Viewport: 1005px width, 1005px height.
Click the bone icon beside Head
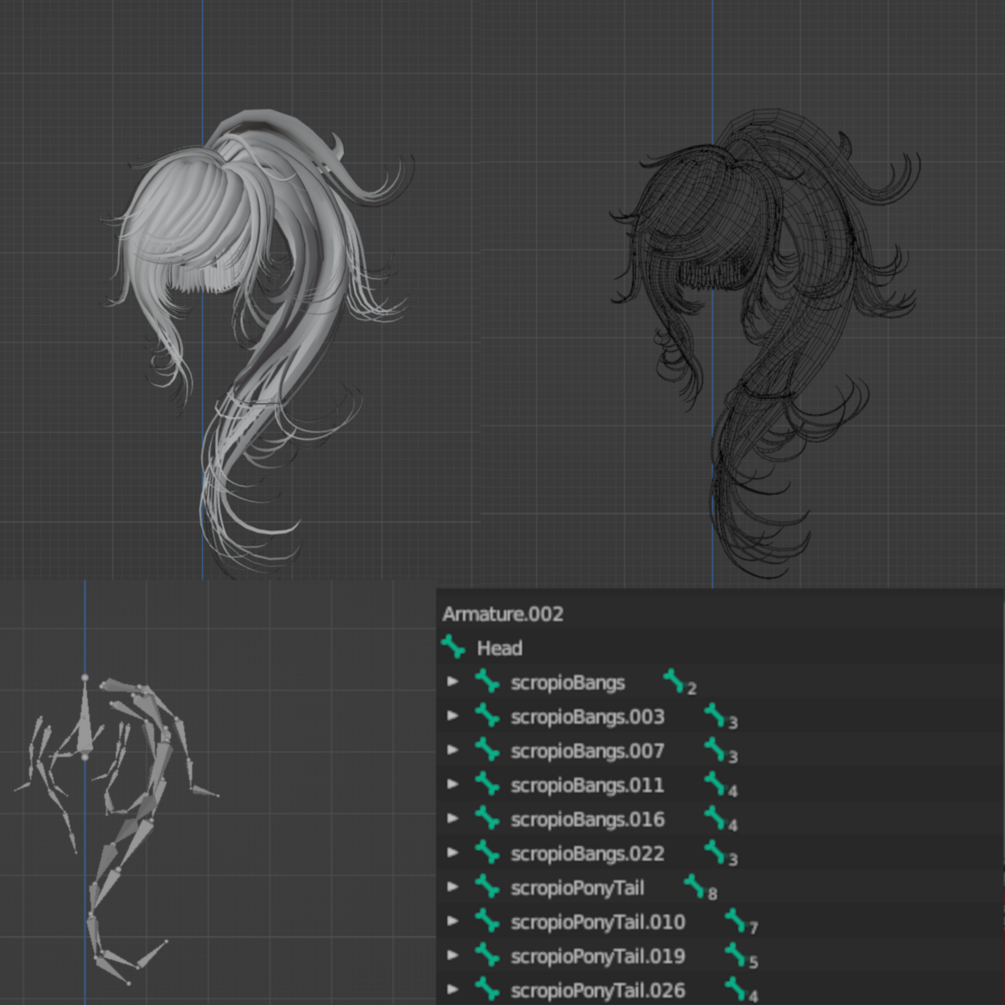pyautogui.click(x=453, y=647)
